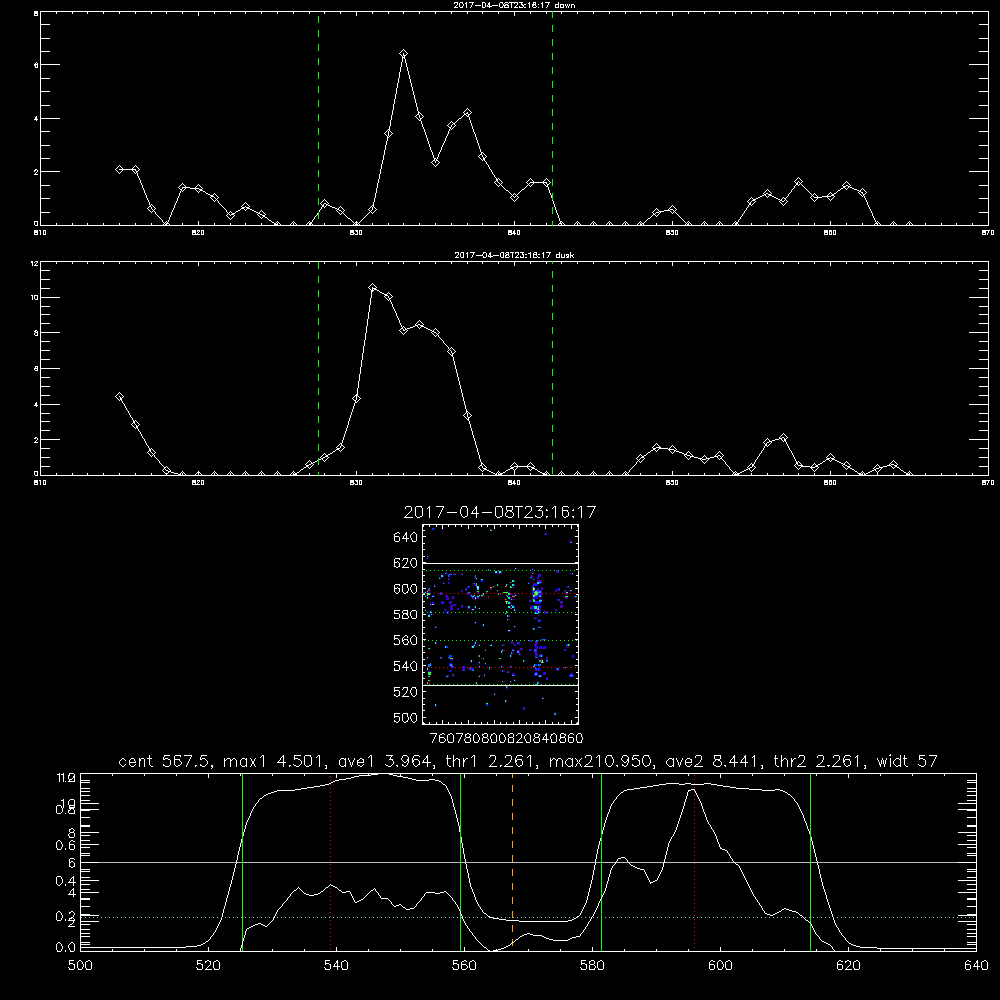Click the blue dotted threshold line in bottom plot
The height and width of the screenshot is (1000, 1000).
[528, 917]
